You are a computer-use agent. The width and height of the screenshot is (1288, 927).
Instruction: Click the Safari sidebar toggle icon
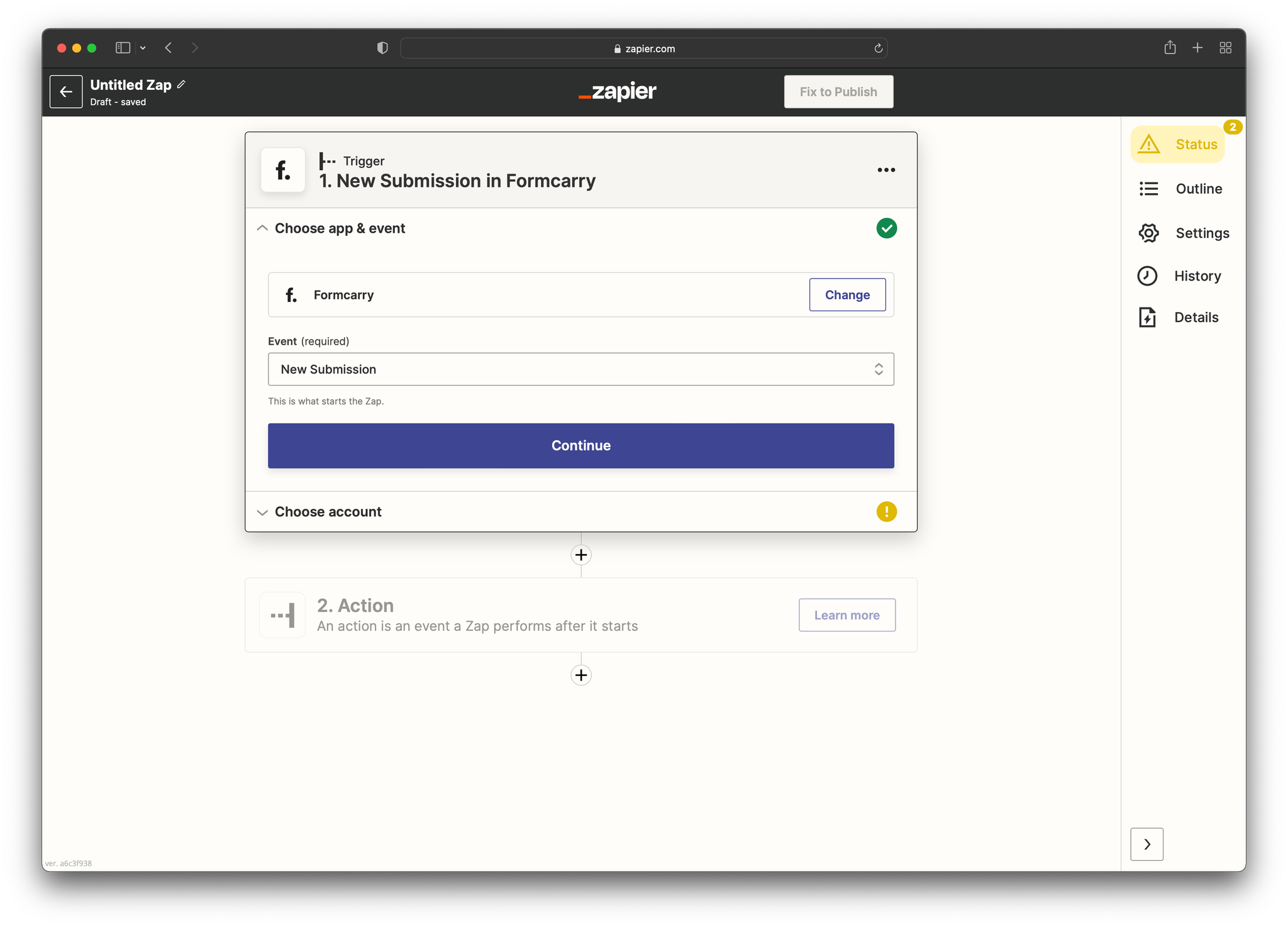tap(123, 48)
